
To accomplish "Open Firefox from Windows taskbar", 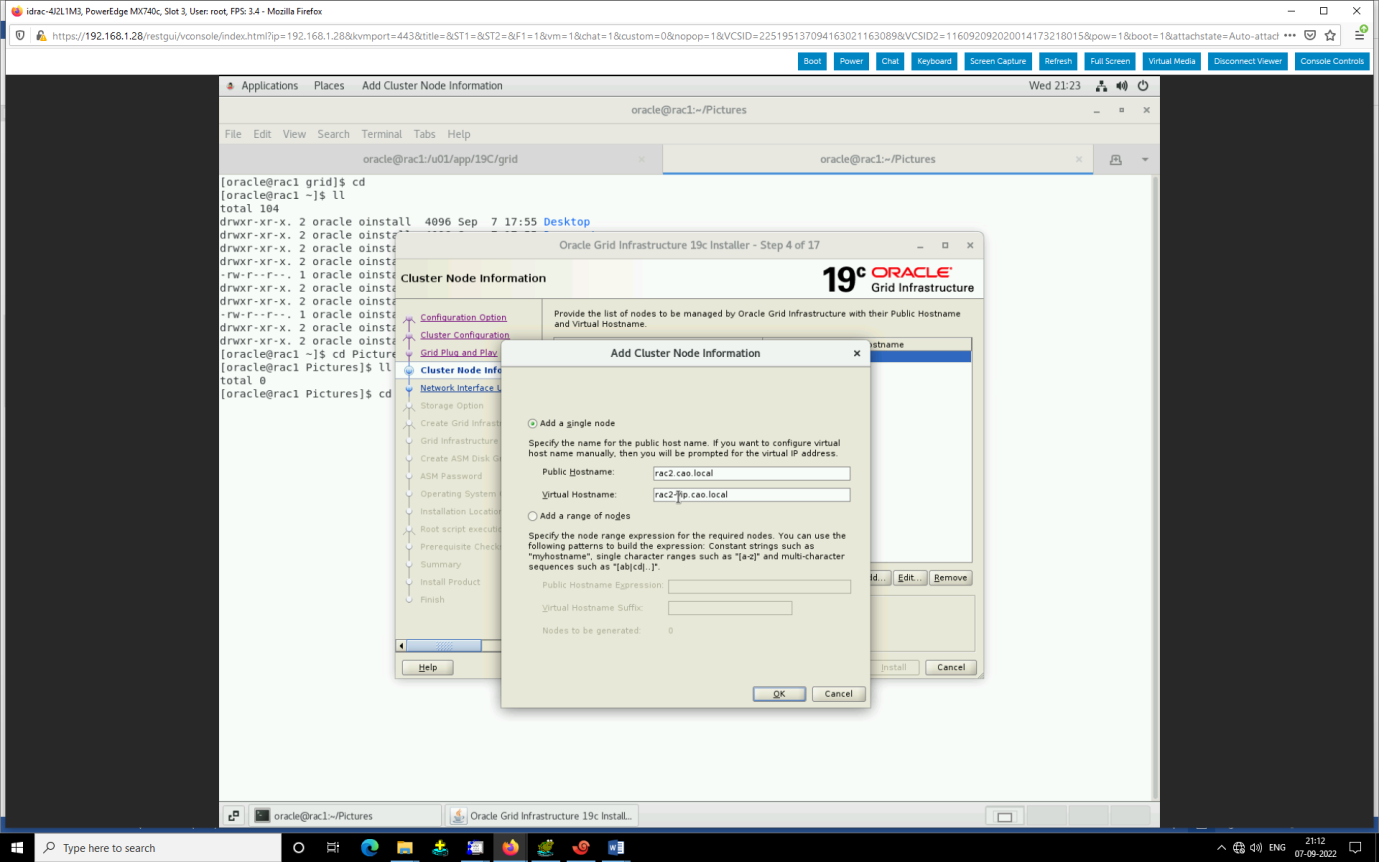I will pyautogui.click(x=510, y=847).
